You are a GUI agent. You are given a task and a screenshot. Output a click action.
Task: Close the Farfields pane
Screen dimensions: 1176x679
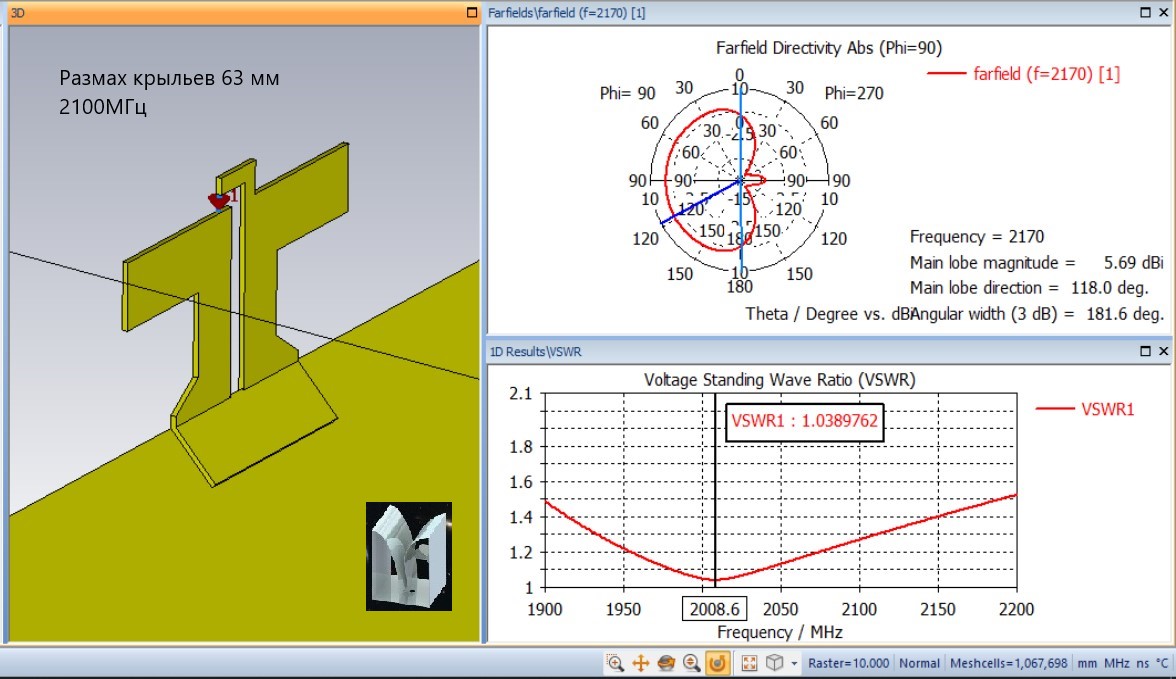[x=1163, y=12]
